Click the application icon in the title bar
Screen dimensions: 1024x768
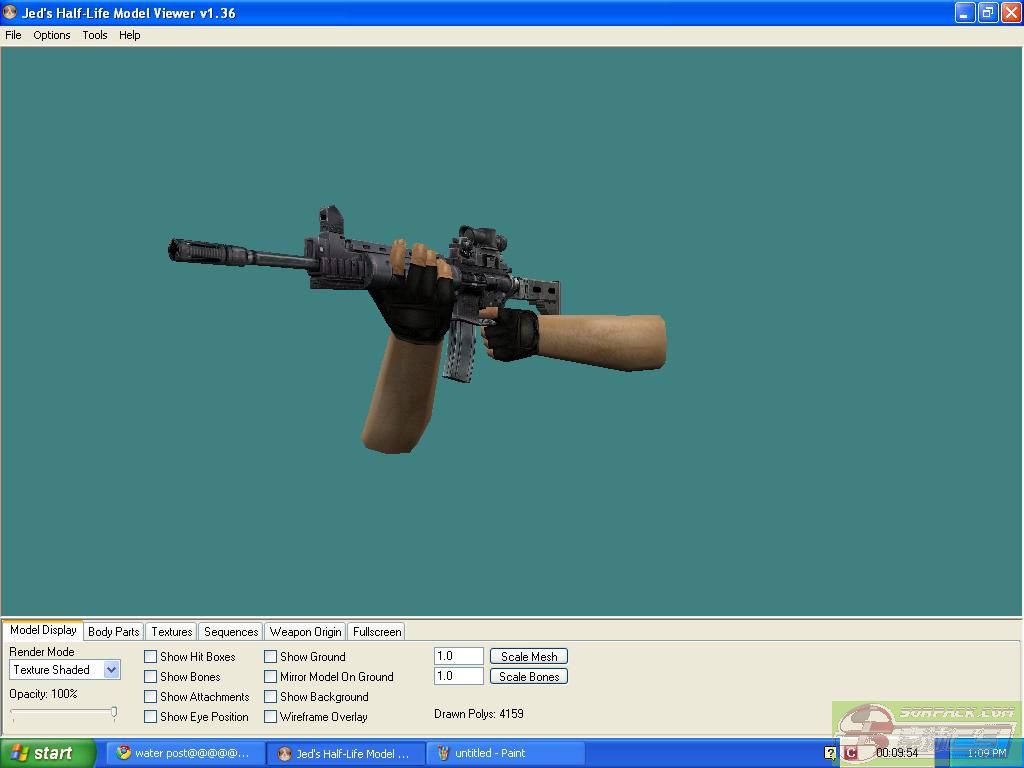[10, 13]
